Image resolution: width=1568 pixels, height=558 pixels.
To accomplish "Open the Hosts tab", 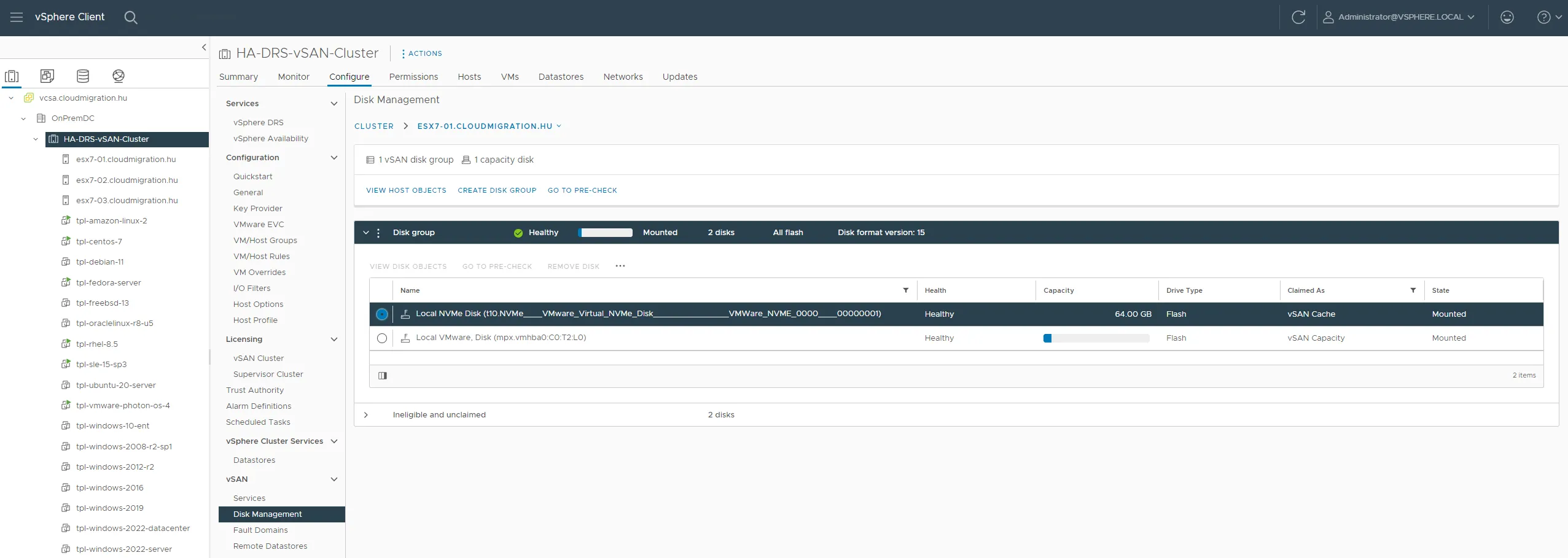I will click(469, 77).
